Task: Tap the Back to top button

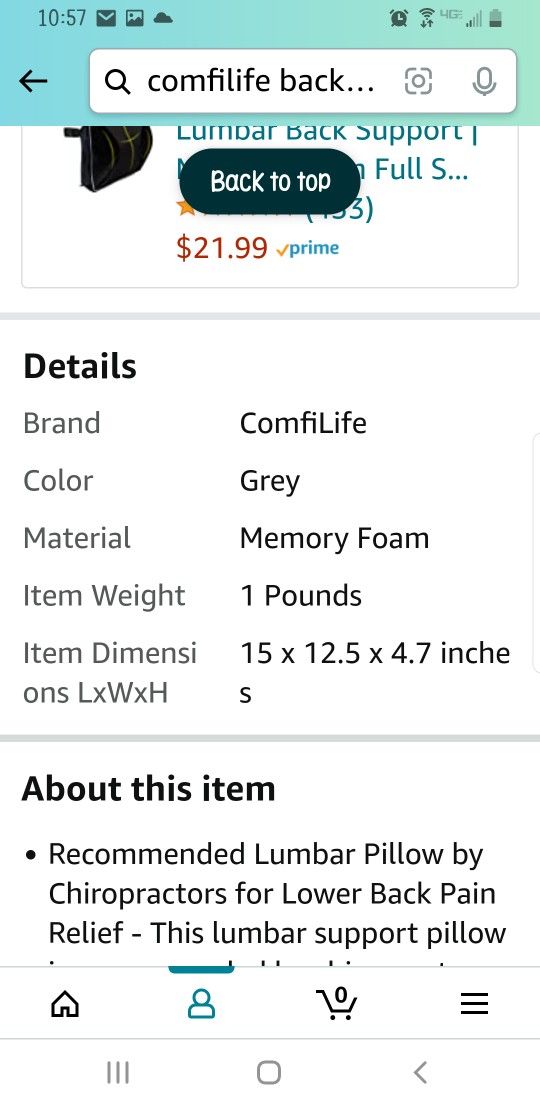Action: tap(270, 182)
